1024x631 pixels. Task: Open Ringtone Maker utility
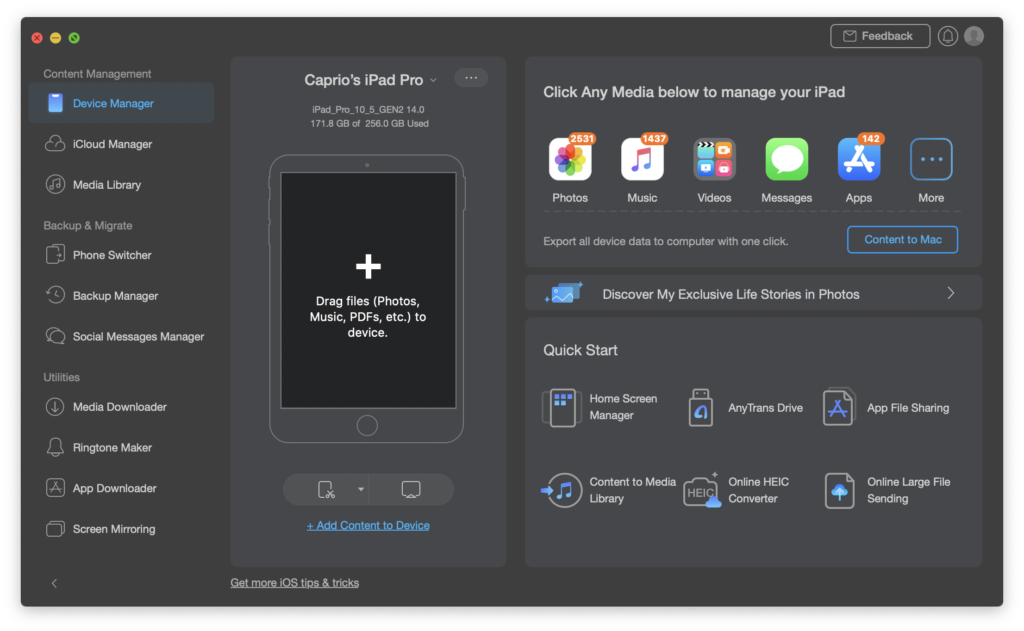121,447
